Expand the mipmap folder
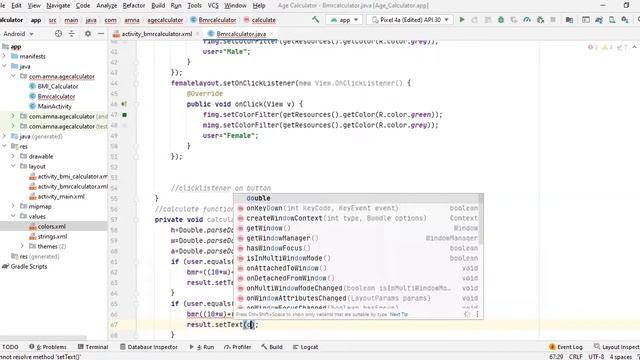This screenshot has width=640, height=360. [13, 206]
